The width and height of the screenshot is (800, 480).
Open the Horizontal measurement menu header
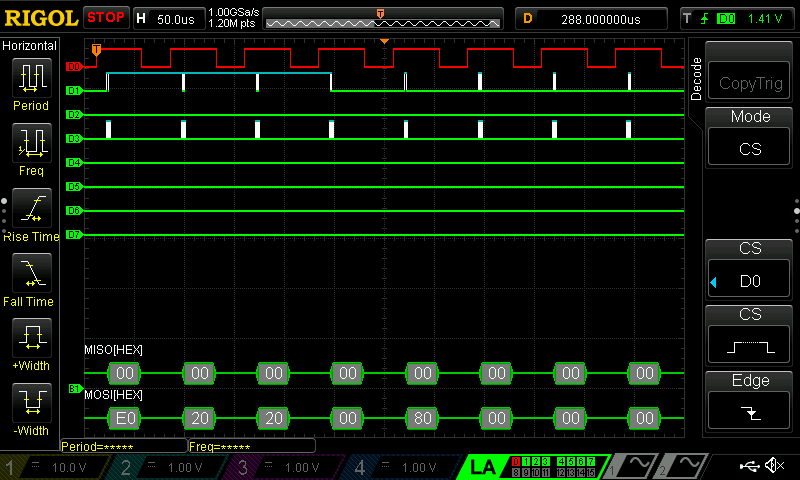[30, 46]
